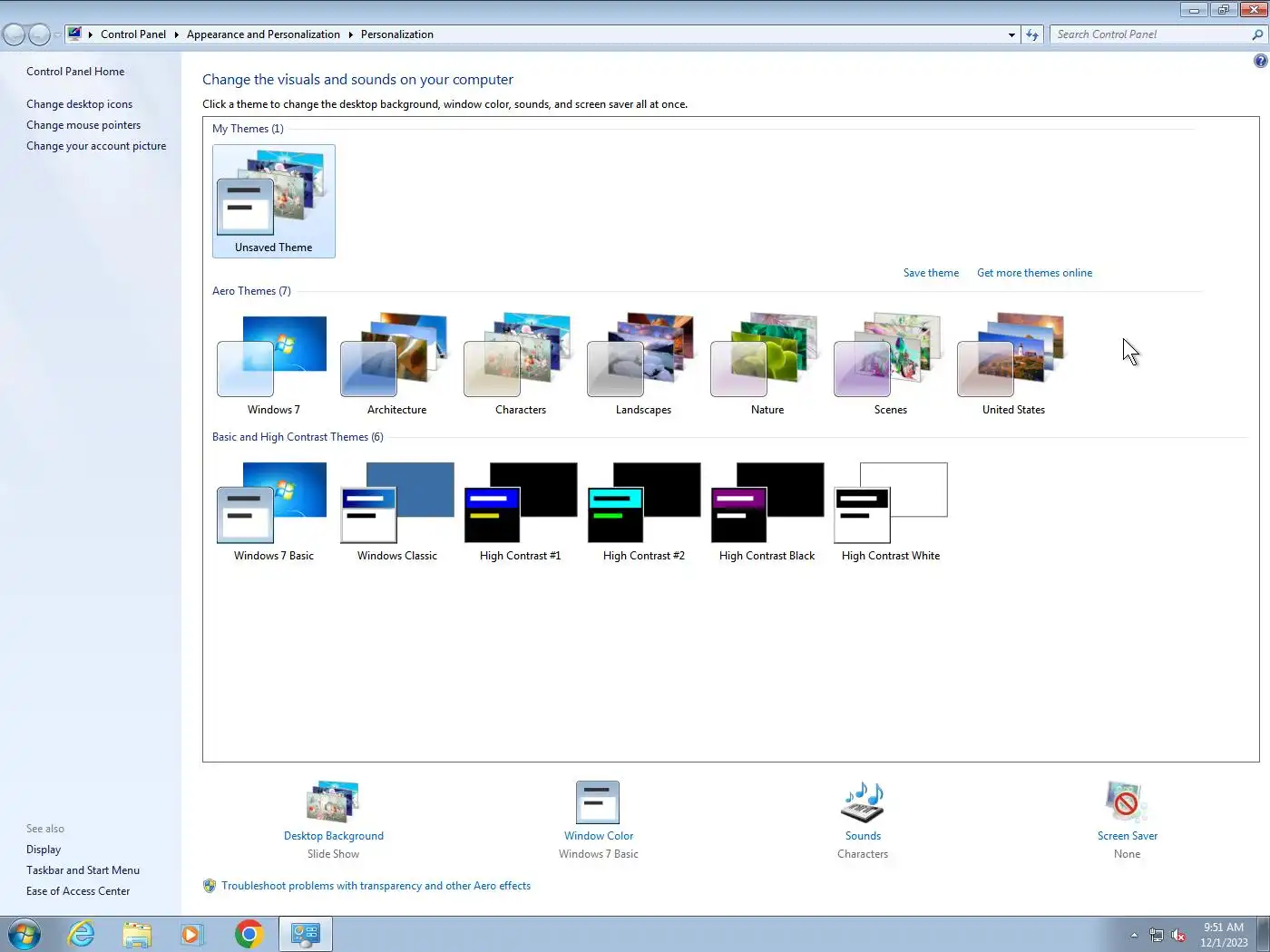Go to Control Panel Home
This screenshot has height=952, width=1270.
pos(75,72)
